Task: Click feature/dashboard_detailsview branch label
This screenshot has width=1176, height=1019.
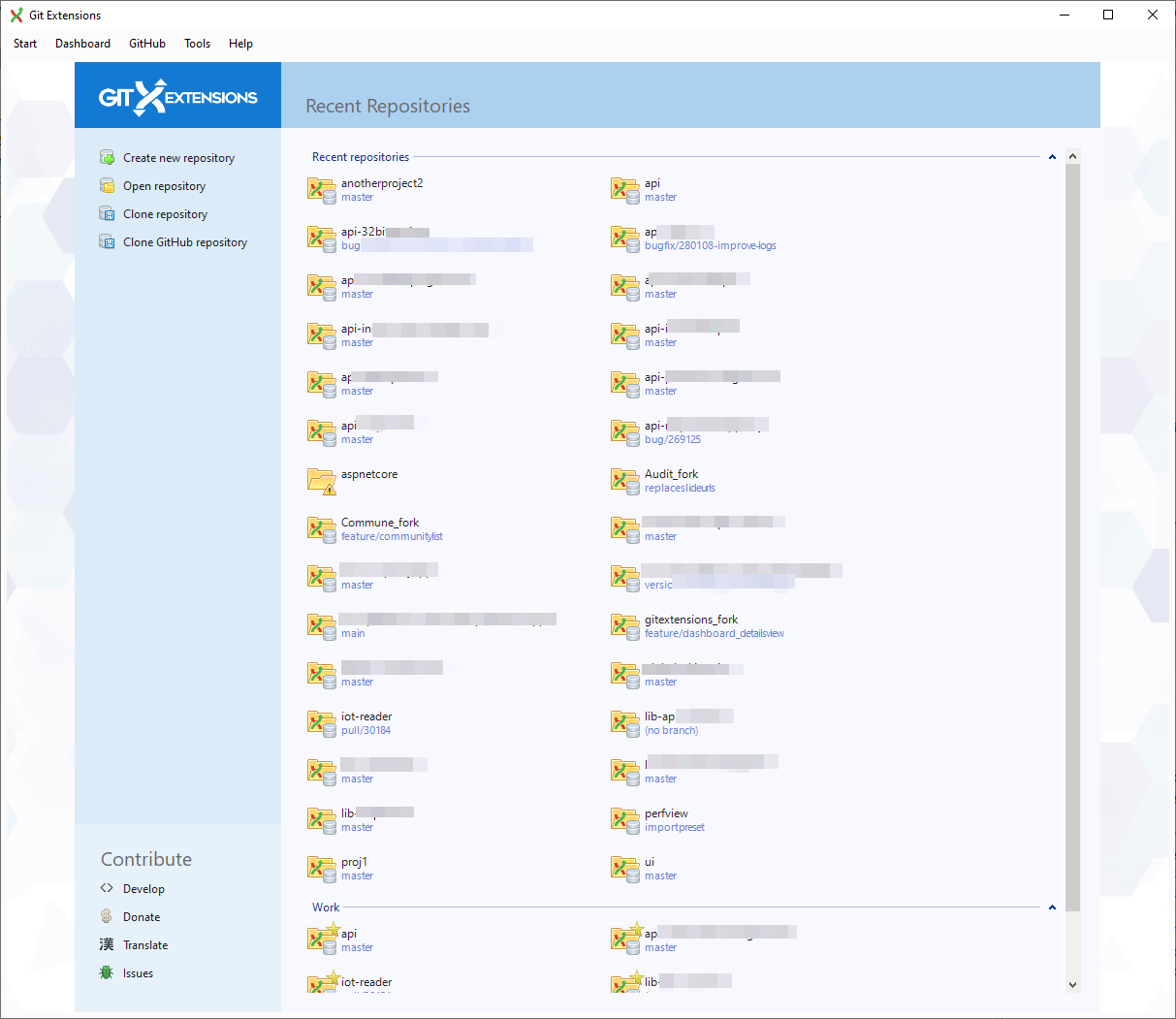Action: coord(715,633)
